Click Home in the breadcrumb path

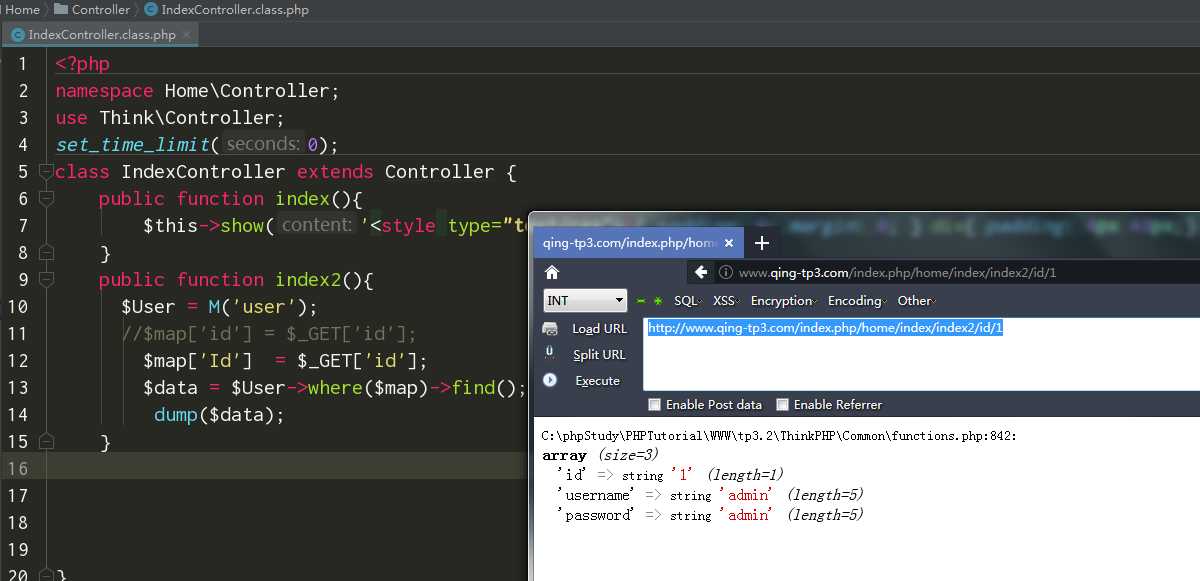click(x=21, y=10)
